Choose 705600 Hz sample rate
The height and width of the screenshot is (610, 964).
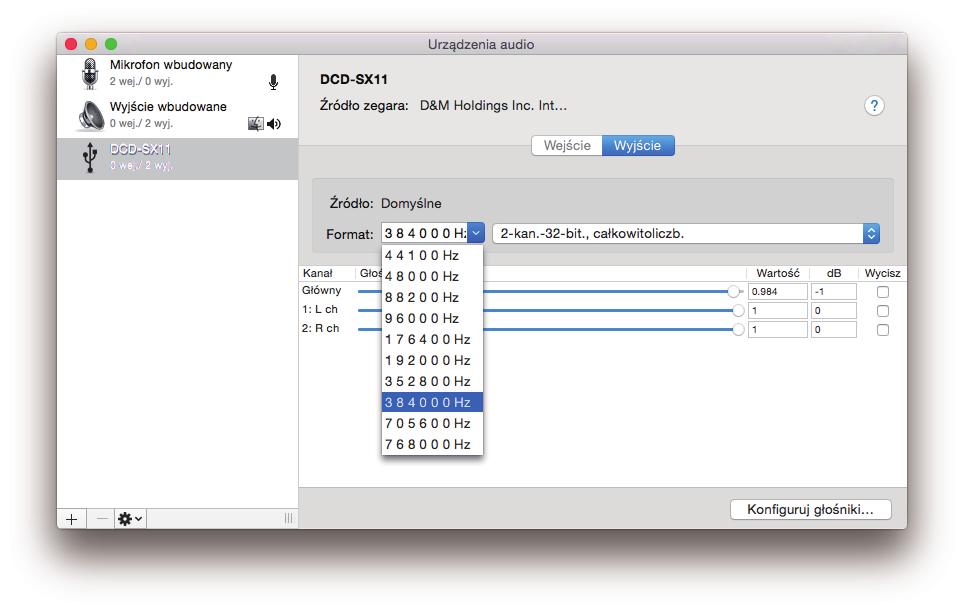[432, 423]
